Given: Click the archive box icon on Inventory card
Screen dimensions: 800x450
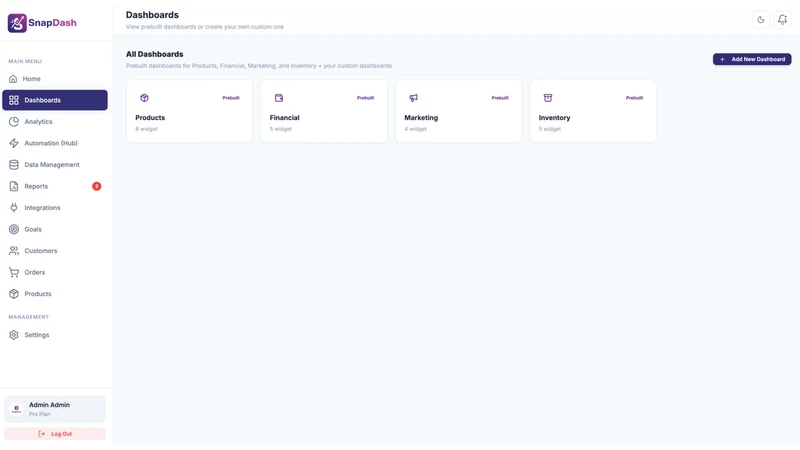Looking at the screenshot, I should coord(548,98).
